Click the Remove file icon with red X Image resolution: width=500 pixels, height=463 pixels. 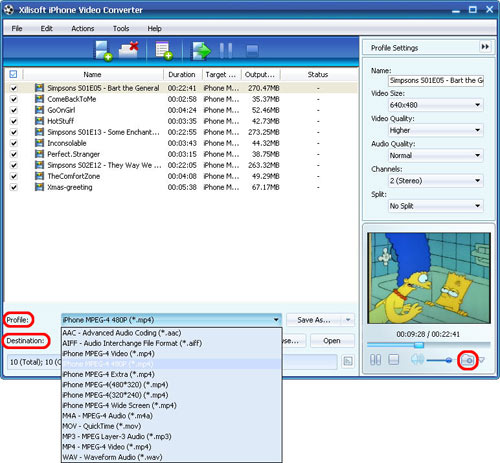[129, 50]
